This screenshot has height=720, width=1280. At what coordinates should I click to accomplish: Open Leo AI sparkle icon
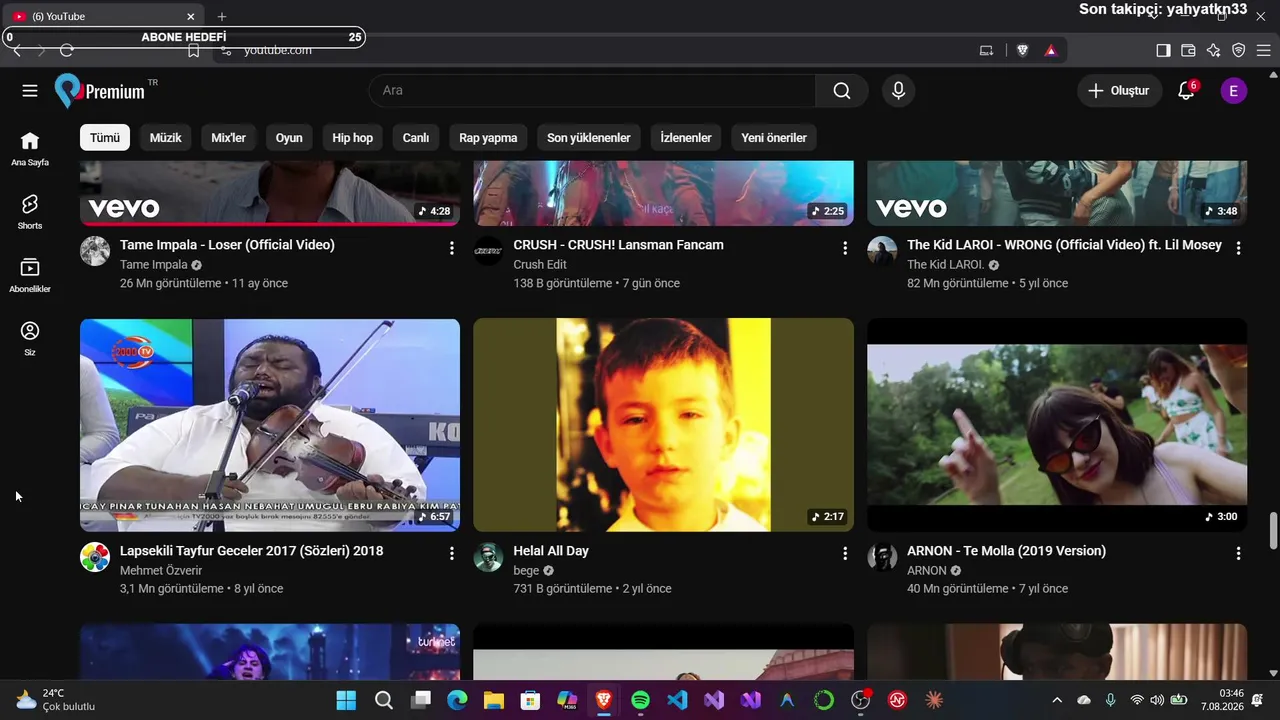(x=1213, y=50)
